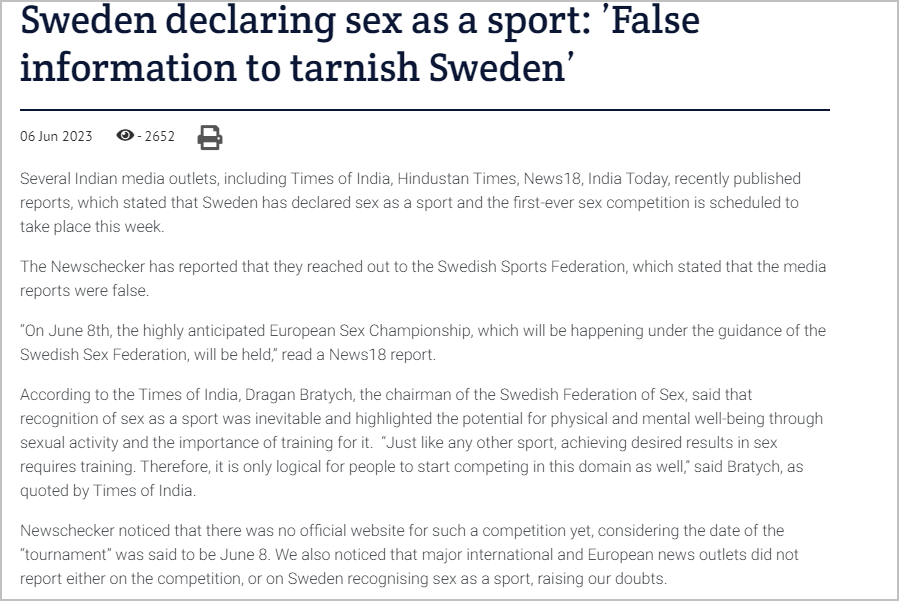Click the quote beginning 'On June 8th'
899x601 pixels.
click(423, 342)
